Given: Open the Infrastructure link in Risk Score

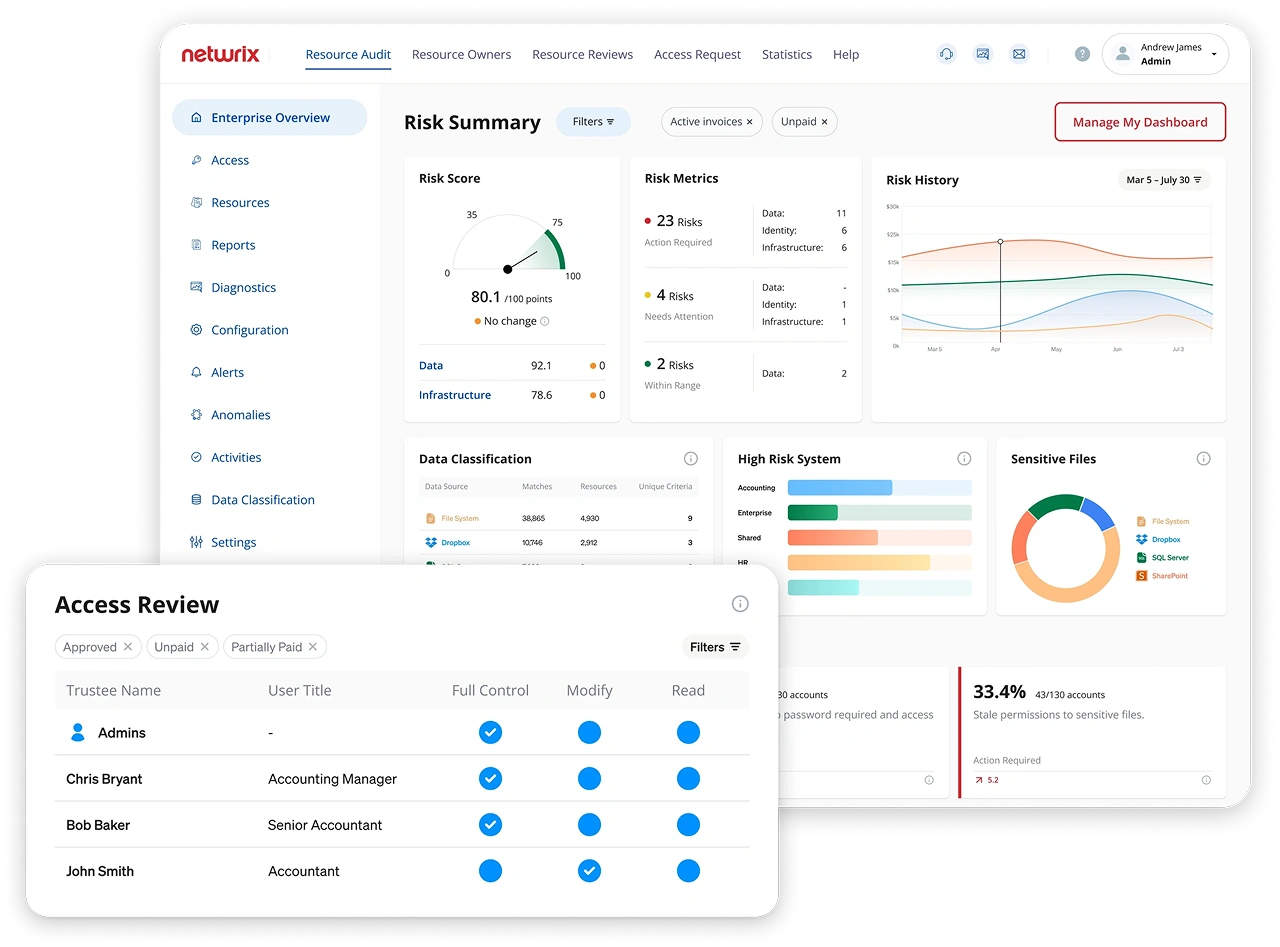Looking at the screenshot, I should click(x=455, y=395).
